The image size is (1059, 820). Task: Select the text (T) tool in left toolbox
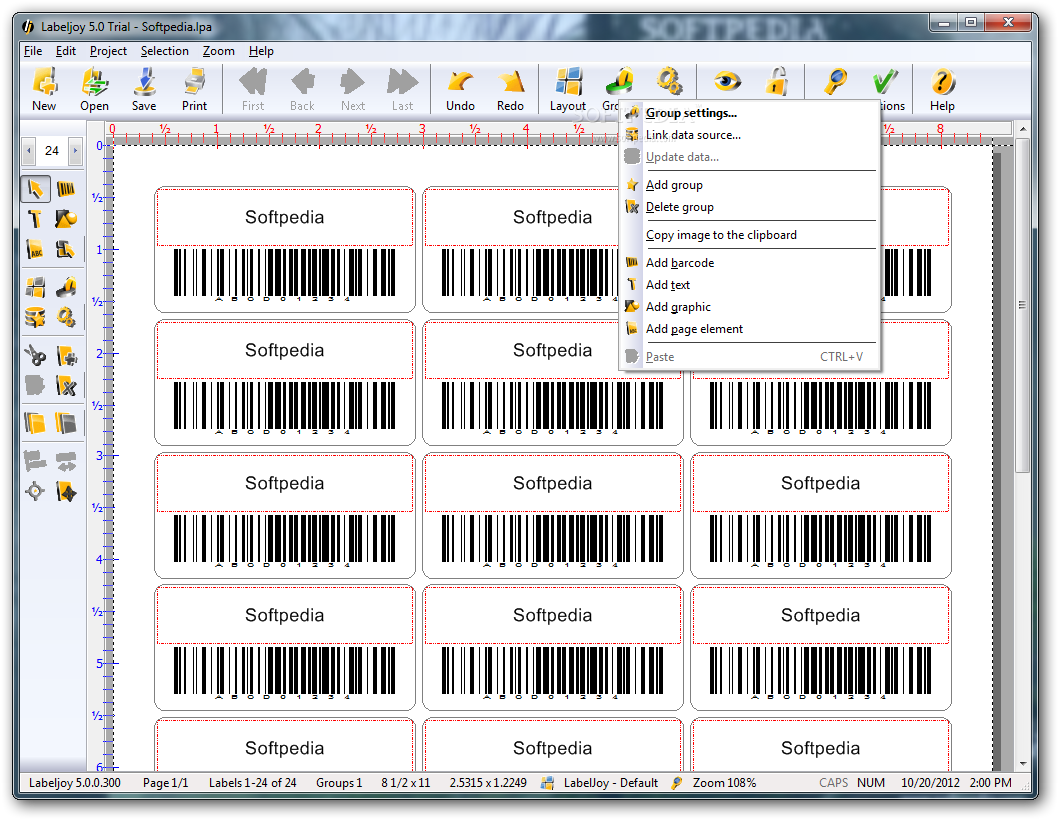(x=36, y=219)
